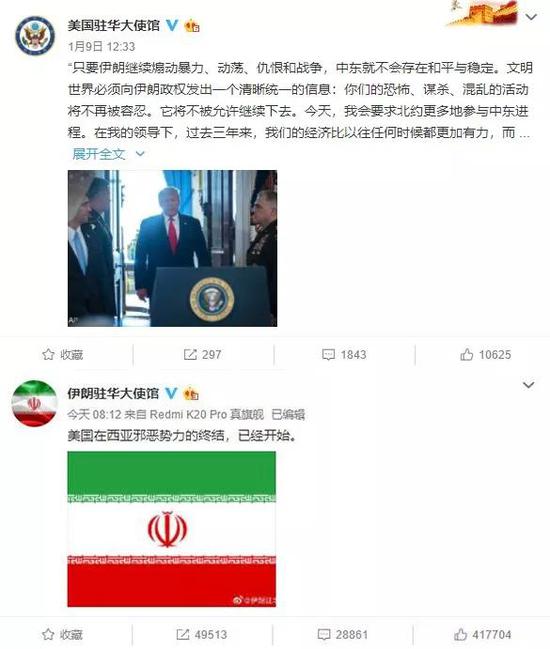Screen dimensions: 550x649
Task: Like the US Embassy post with 10625 likes
Action: [x=485, y=354]
